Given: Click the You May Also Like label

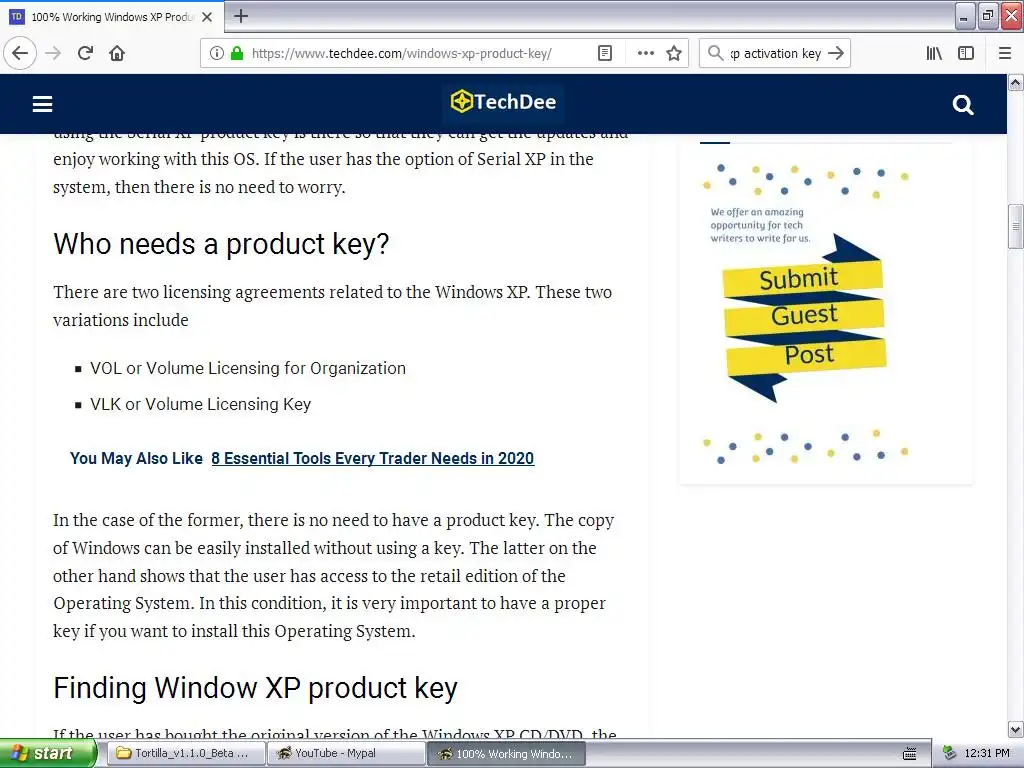Looking at the screenshot, I should click(x=136, y=458).
